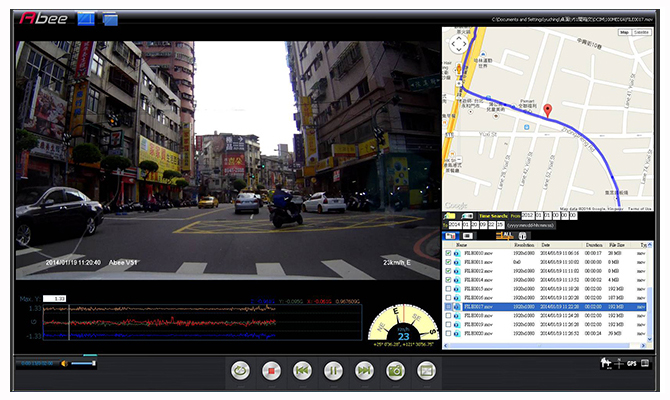Select the Map view tab
The width and height of the screenshot is (670, 400).
coord(624,33)
